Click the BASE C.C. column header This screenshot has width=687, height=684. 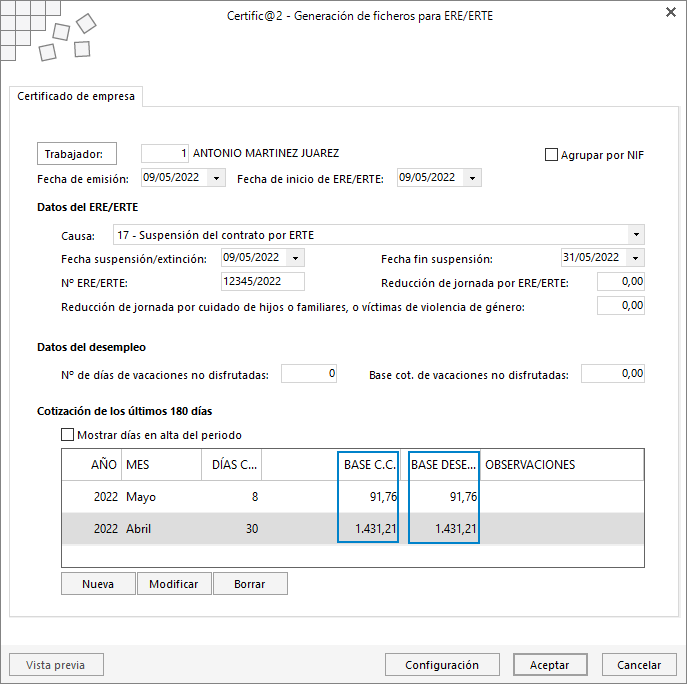tap(368, 464)
